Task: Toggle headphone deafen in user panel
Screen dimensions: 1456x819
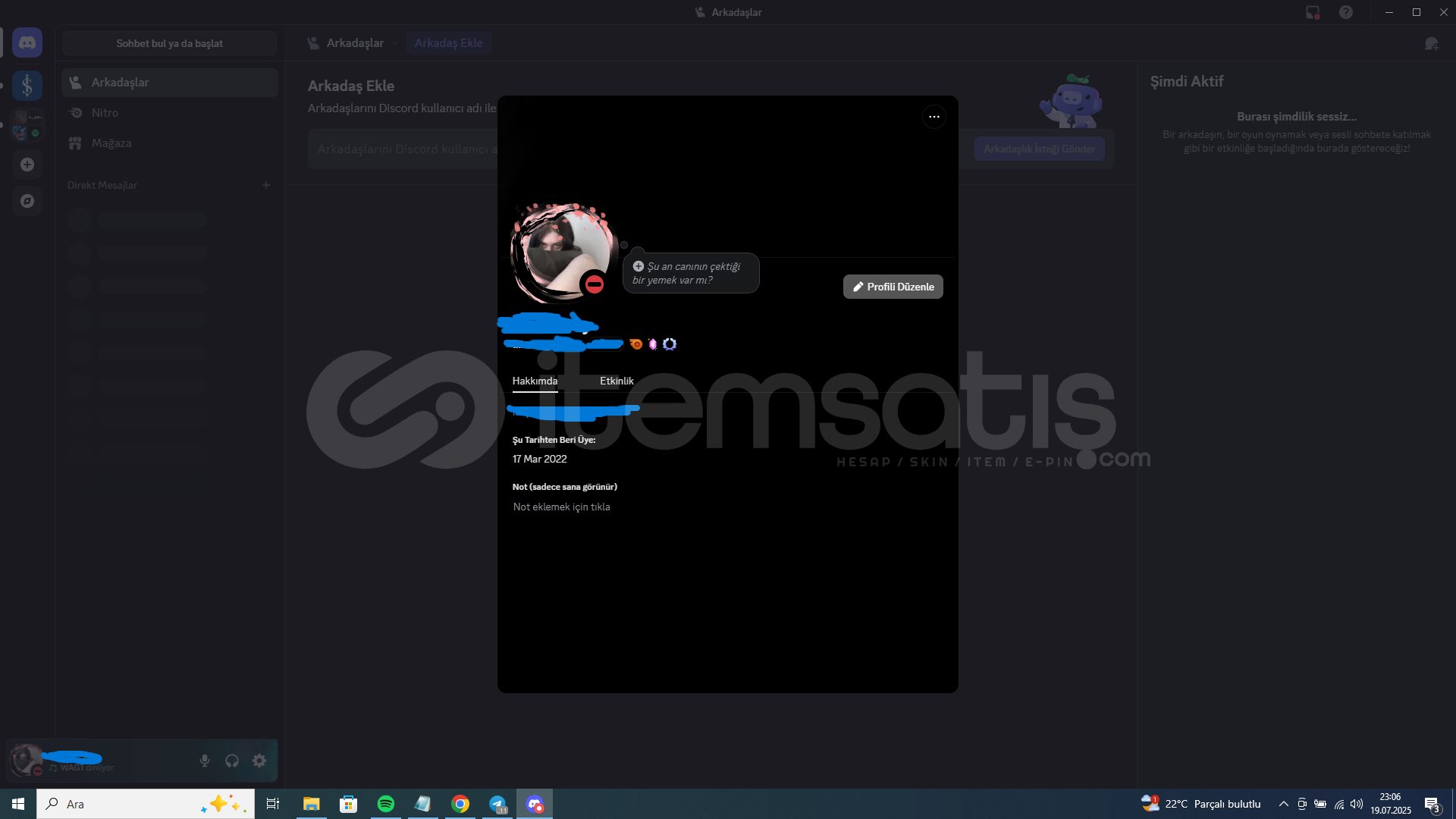Action: click(232, 761)
